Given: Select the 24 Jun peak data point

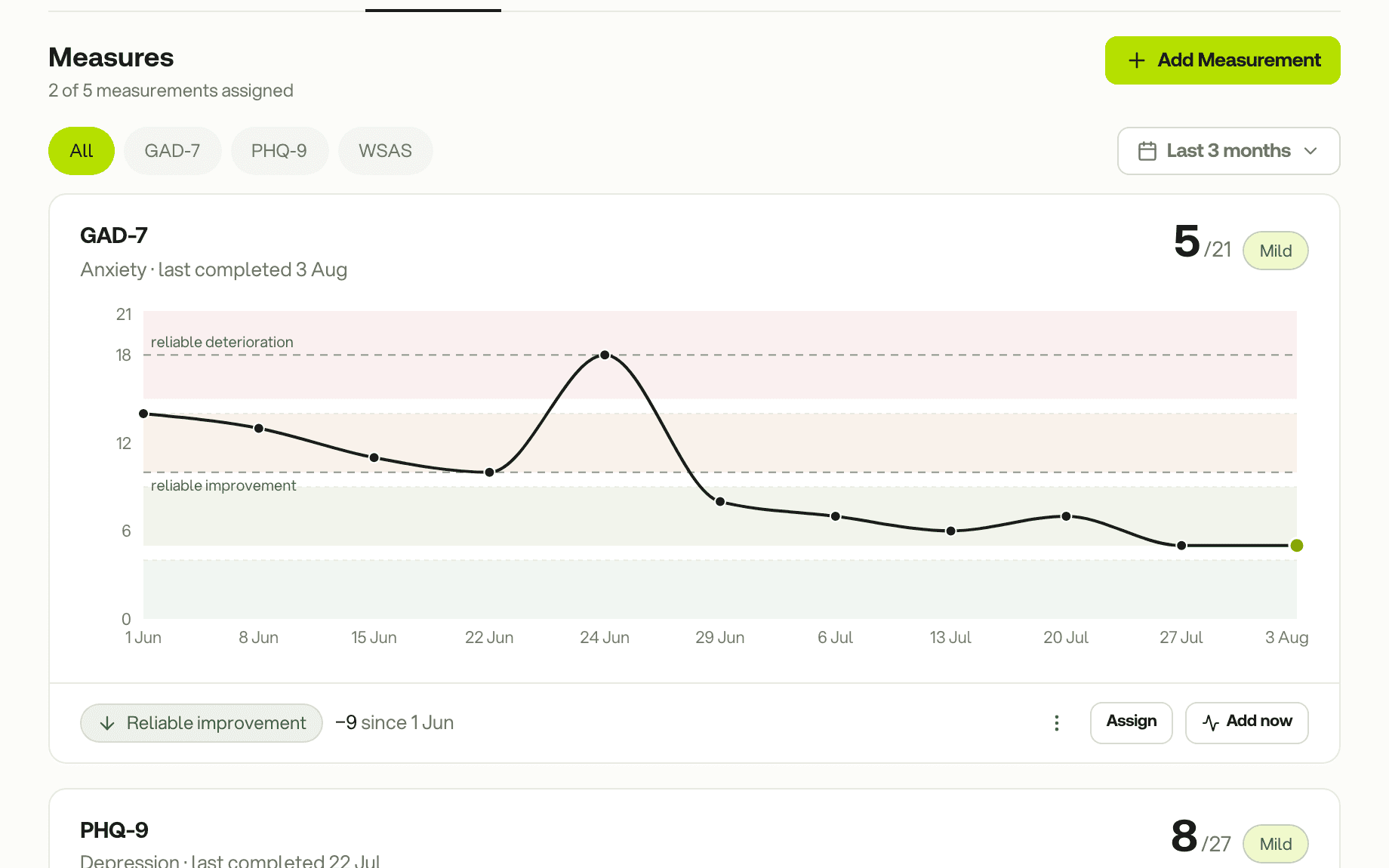Looking at the screenshot, I should (x=605, y=355).
